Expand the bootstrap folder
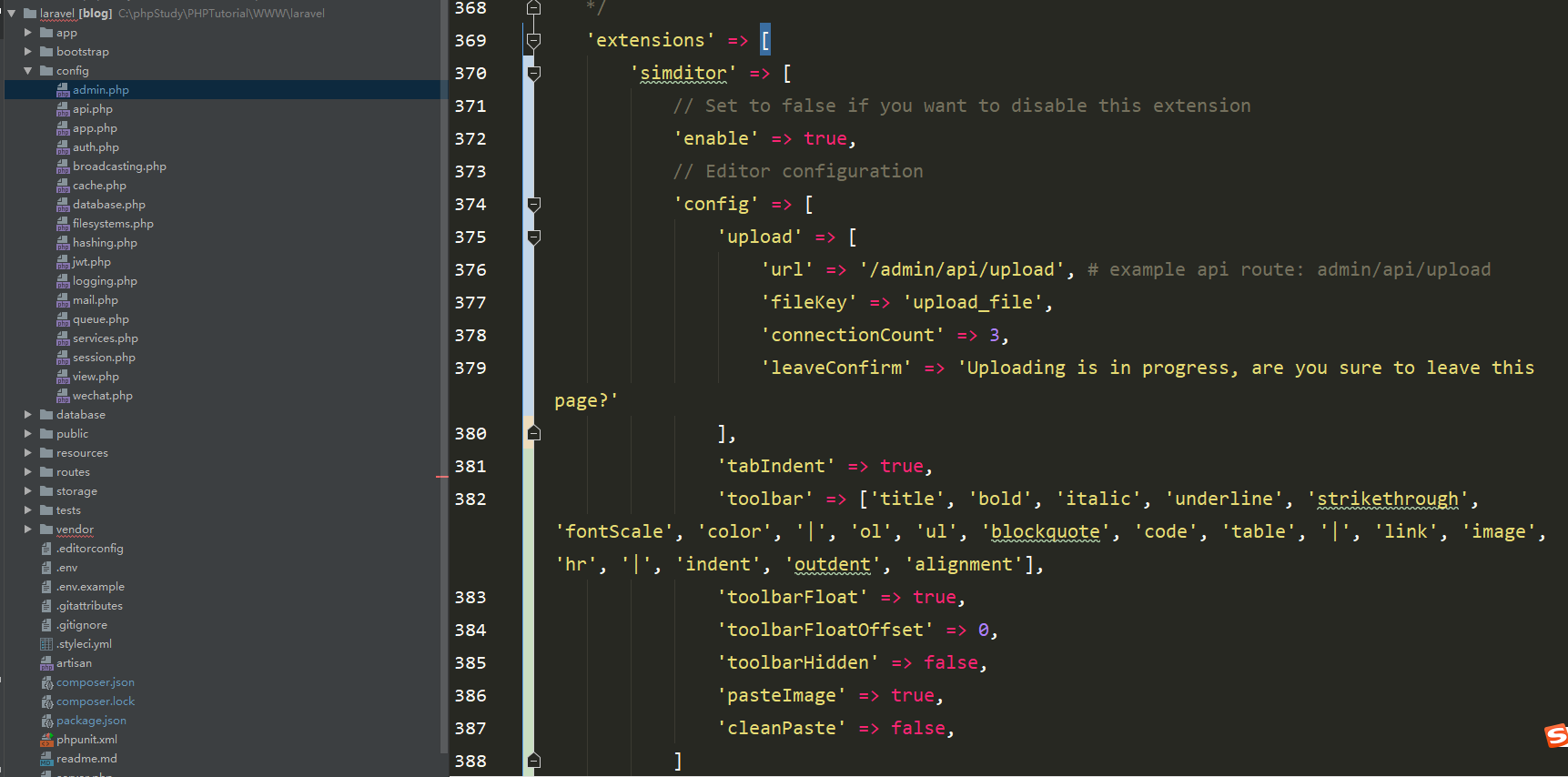The height and width of the screenshot is (777, 1568). pyautogui.click(x=28, y=51)
